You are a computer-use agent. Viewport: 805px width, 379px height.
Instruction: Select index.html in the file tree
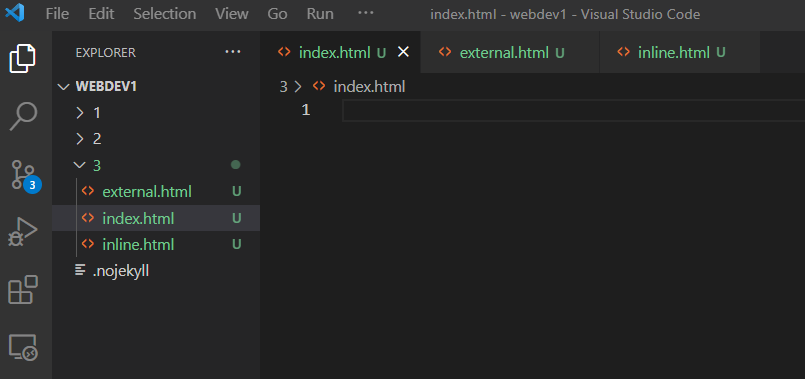click(x=156, y=218)
